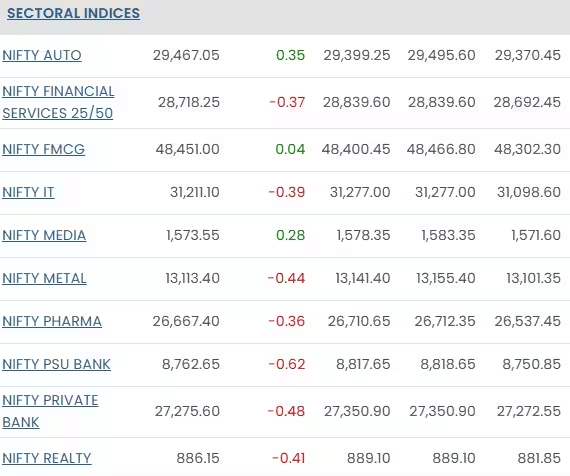Viewport: 570px width, 476px height.
Task: Click NIFTY FMCG value 48,451.00
Action: (x=188, y=149)
